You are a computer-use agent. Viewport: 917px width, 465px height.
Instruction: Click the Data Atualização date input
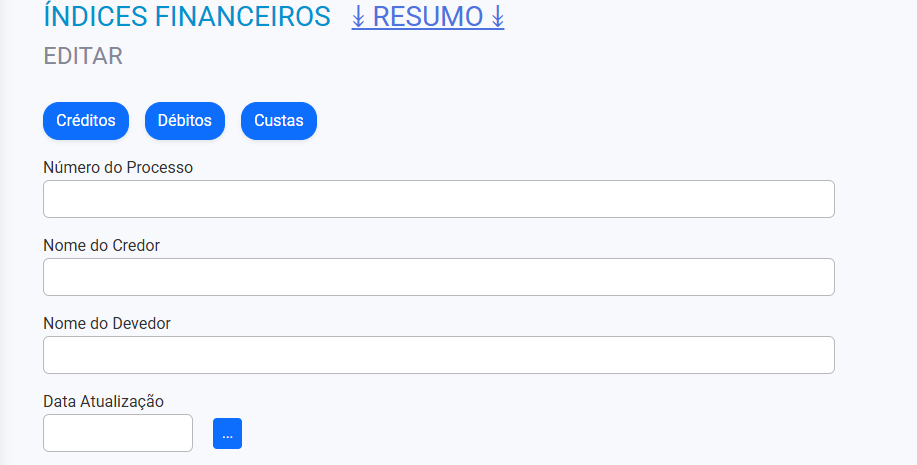point(118,433)
